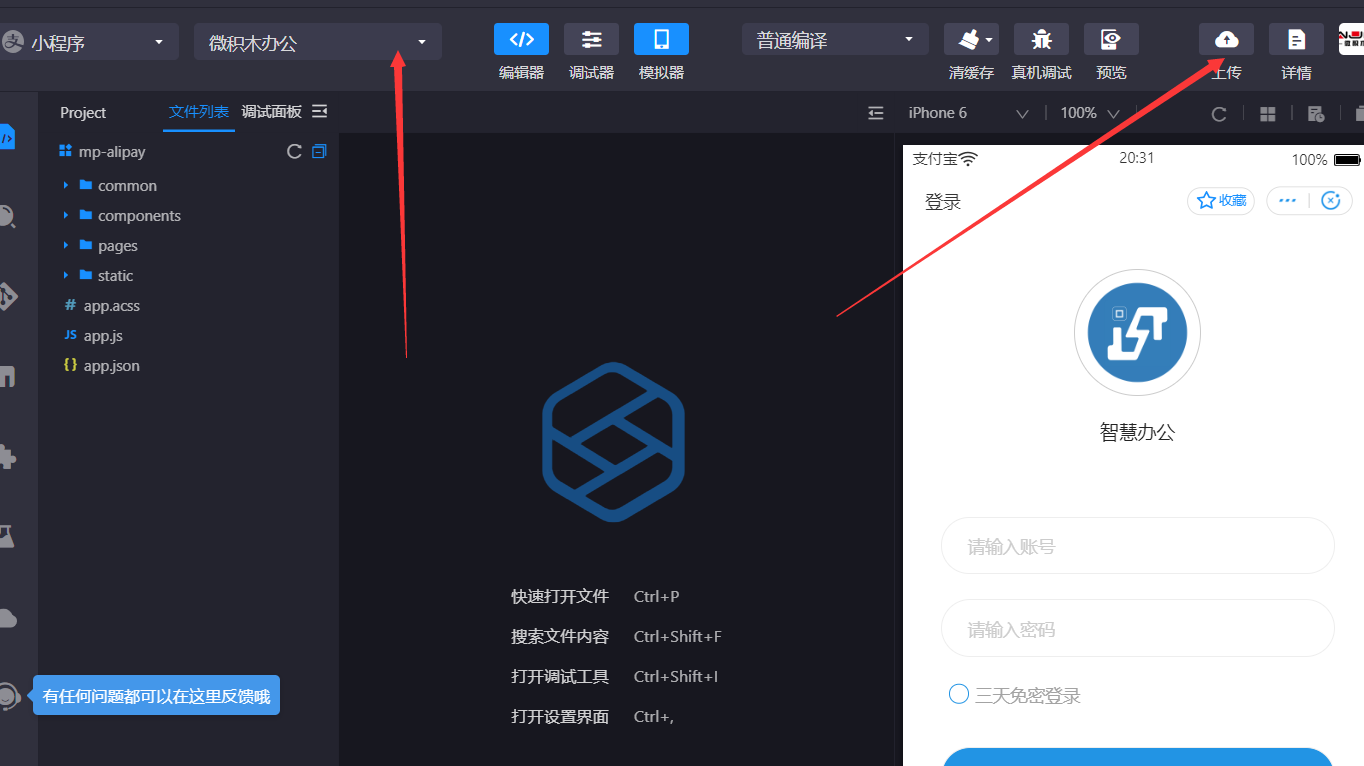This screenshot has width=1364, height=766.
Task: Open the lab flask sidebar icon
Action: (x=7, y=537)
